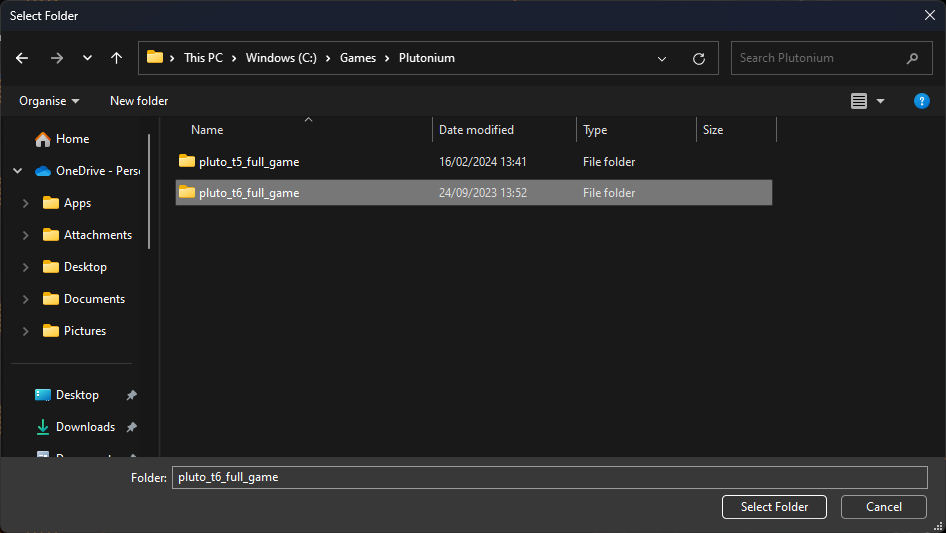Go up one folder level

pos(116,58)
